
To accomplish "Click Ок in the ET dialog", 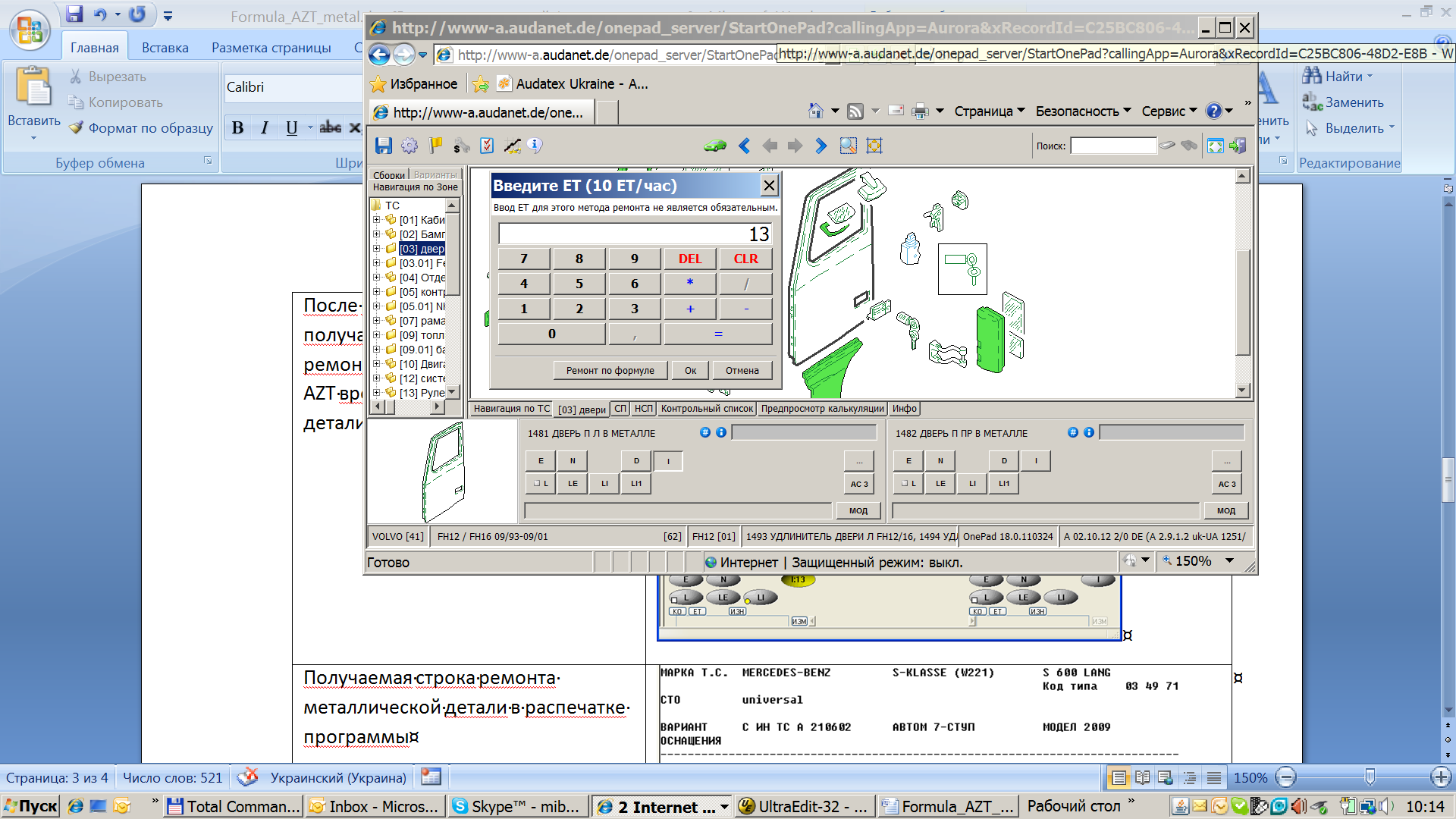I will pos(690,370).
